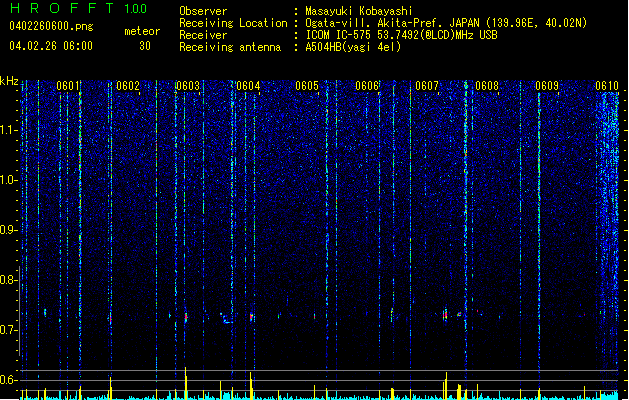Select antenna value A504HB(yagi 4el)
The height and width of the screenshot is (400, 629).
(353, 47)
